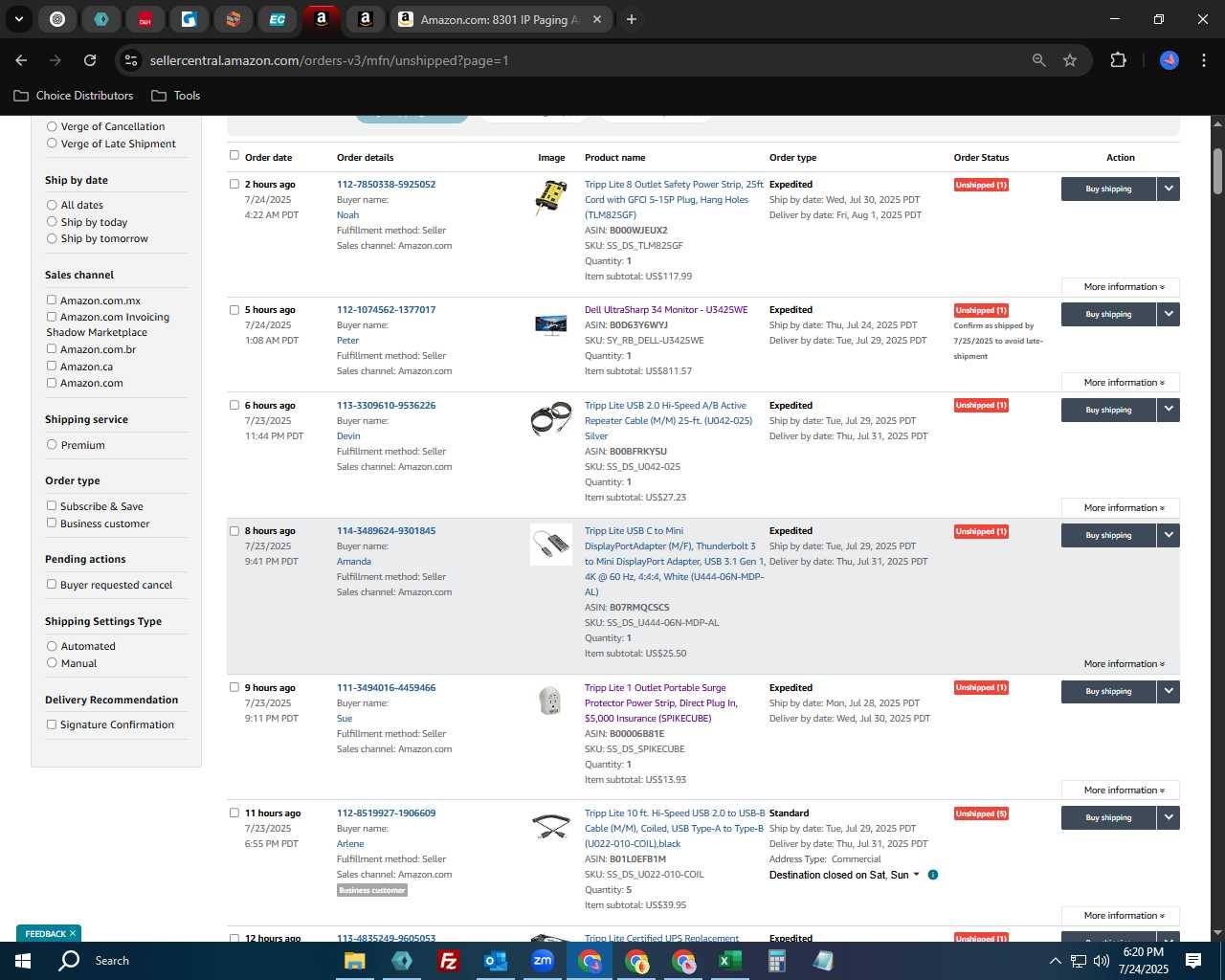The image size is (1225, 980).
Task: Dismiss the FEEDBACK tab with its X
Action: (73, 933)
